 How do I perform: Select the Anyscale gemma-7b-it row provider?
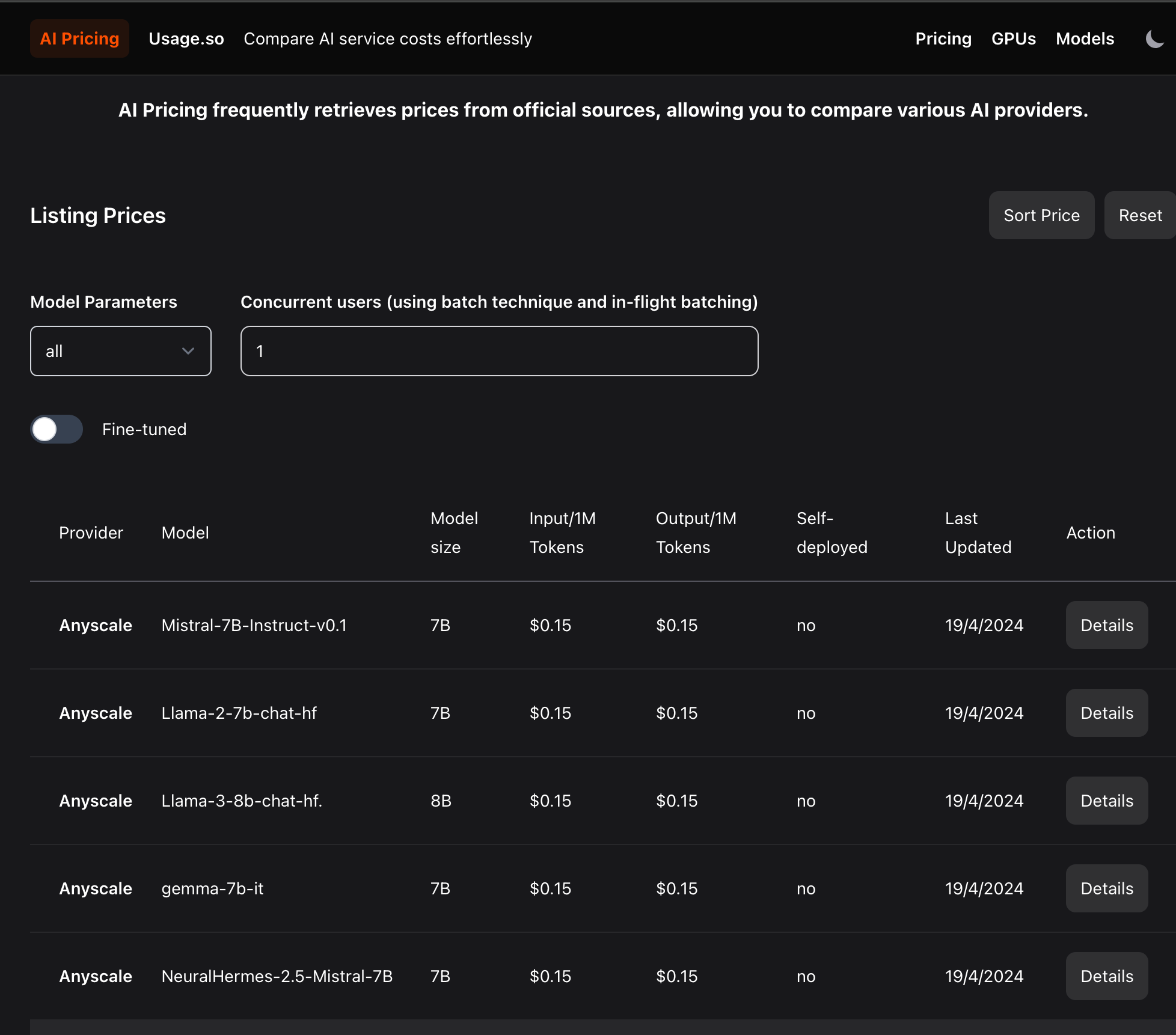(x=96, y=888)
